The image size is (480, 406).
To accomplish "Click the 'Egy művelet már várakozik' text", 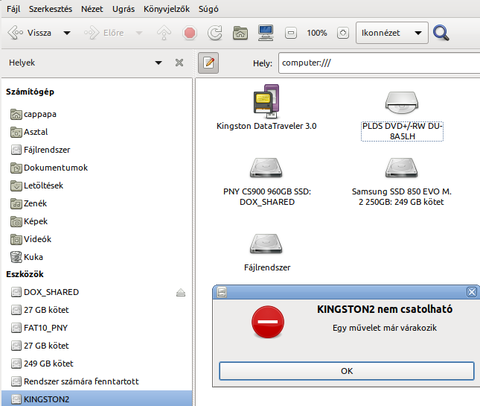I will [x=385, y=328].
